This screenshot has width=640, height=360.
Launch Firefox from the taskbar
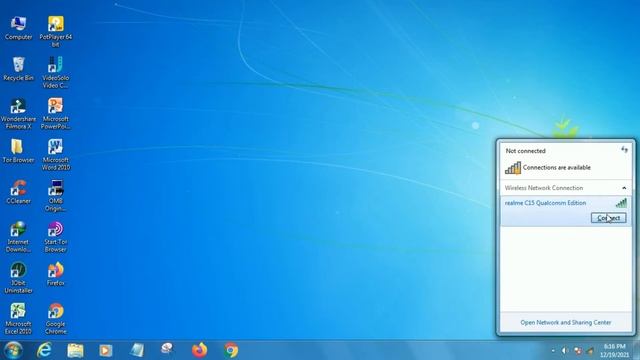pyautogui.click(x=199, y=350)
